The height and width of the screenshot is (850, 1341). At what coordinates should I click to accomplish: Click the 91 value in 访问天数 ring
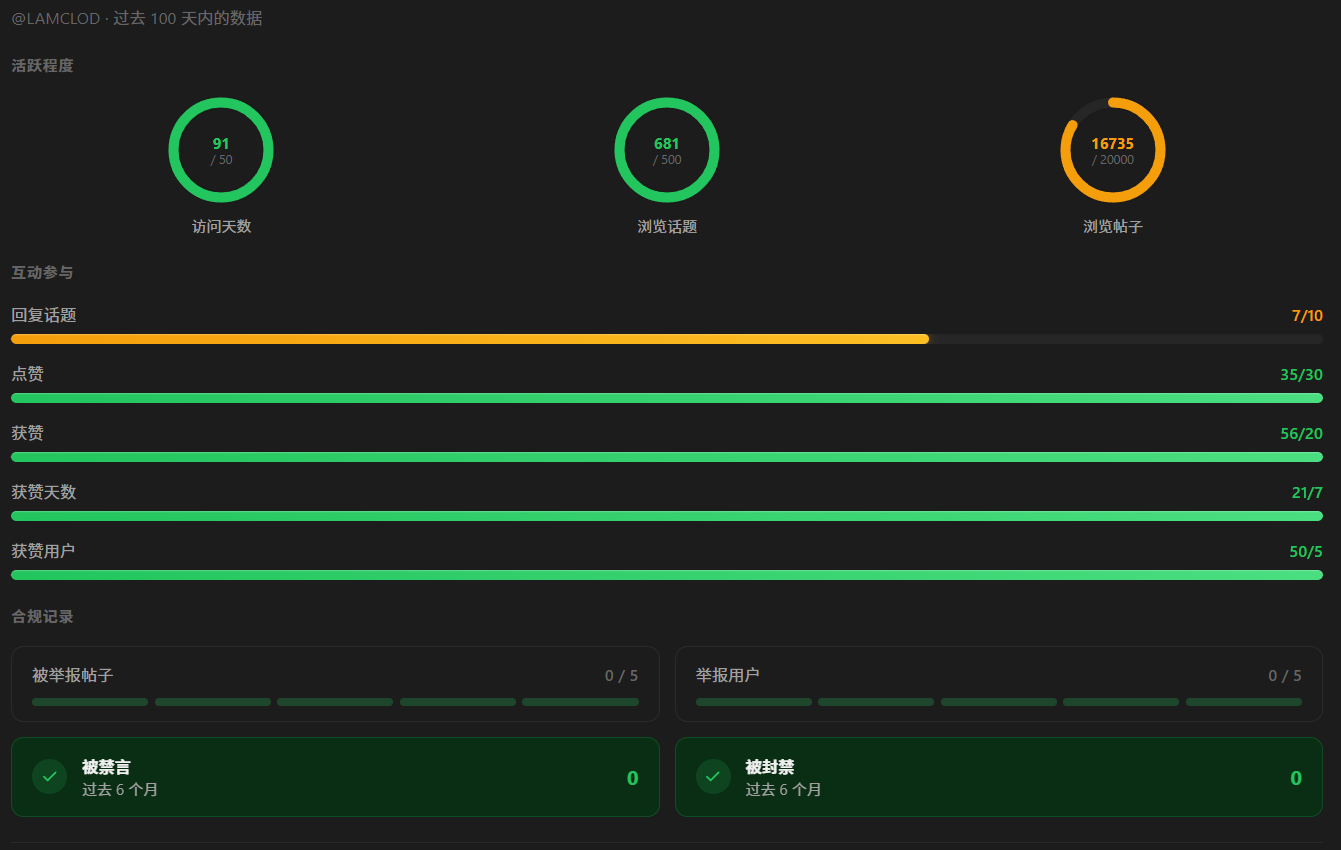click(221, 144)
